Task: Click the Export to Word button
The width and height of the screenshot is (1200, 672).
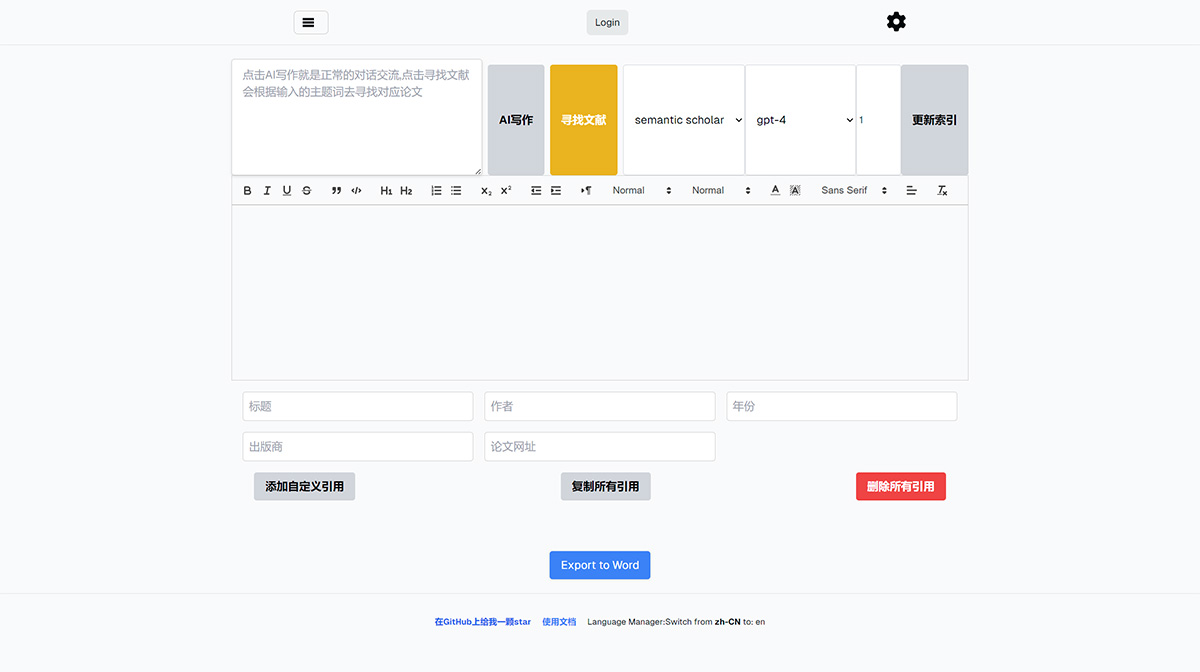Action: [x=599, y=564]
